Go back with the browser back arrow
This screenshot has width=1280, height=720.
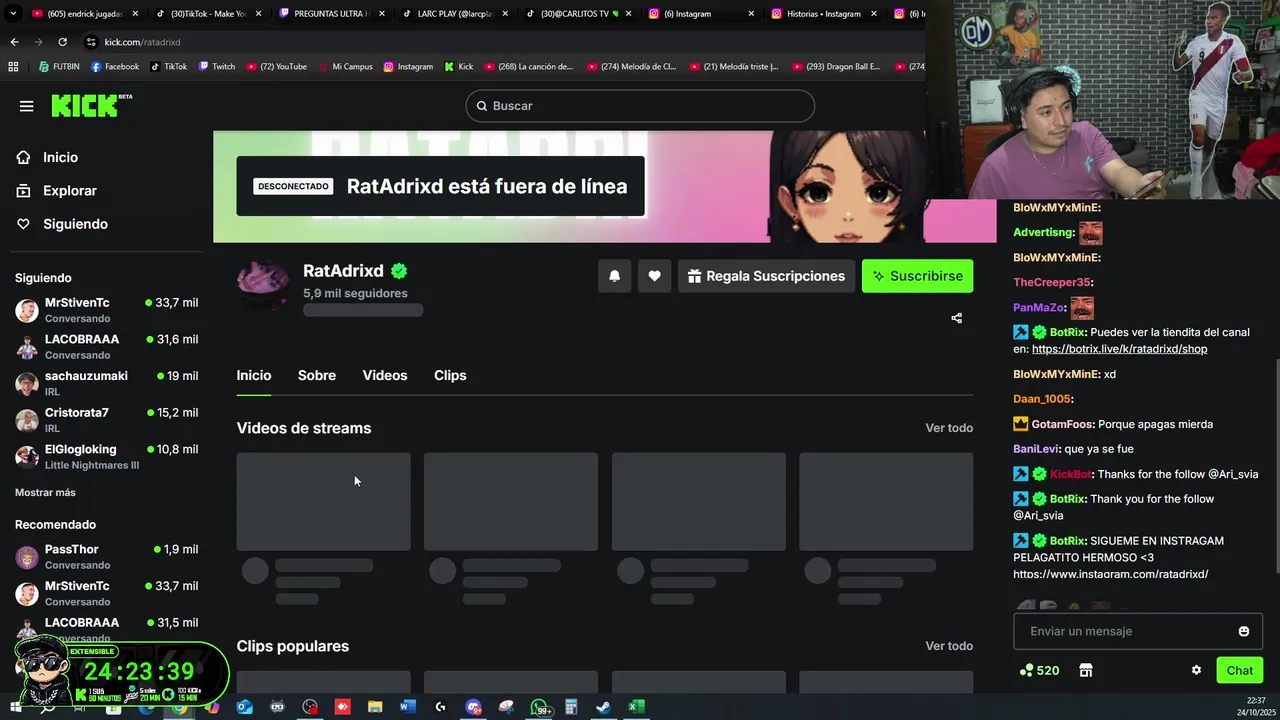(14, 42)
